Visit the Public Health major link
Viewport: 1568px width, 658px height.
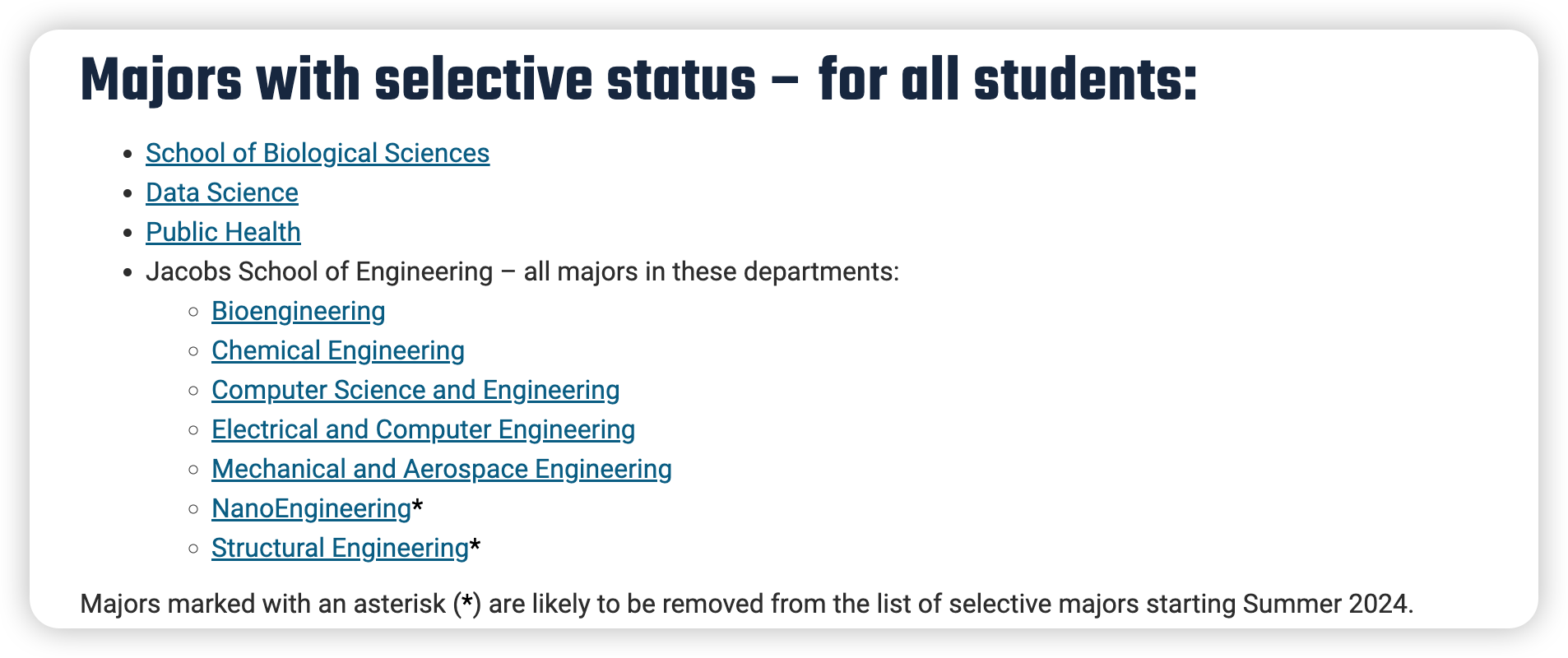(x=223, y=232)
